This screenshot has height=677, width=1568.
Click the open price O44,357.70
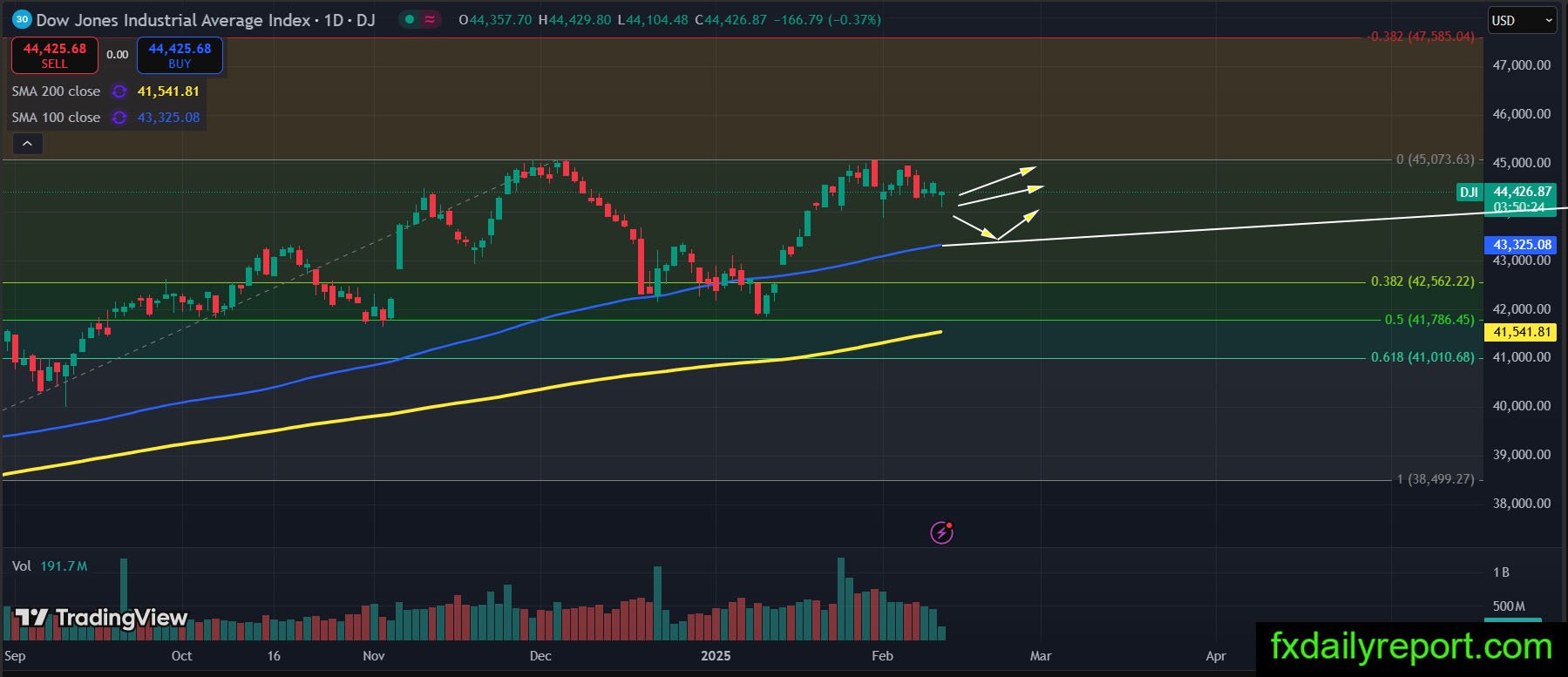point(495,20)
